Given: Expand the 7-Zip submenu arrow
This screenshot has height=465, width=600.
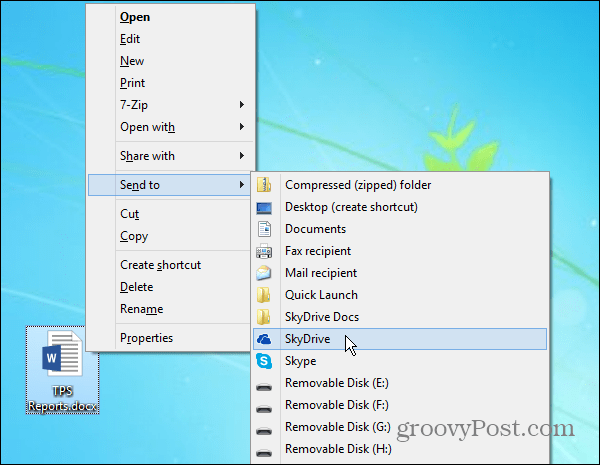Looking at the screenshot, I should (241, 104).
